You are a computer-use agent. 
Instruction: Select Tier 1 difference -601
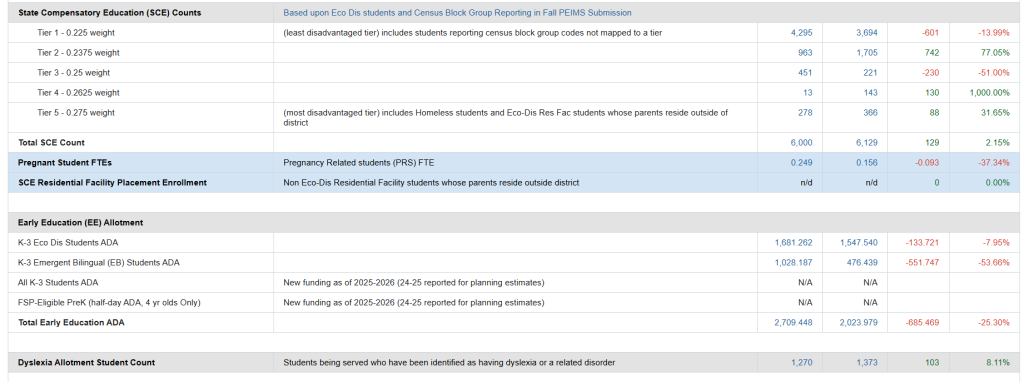[x=930, y=33]
